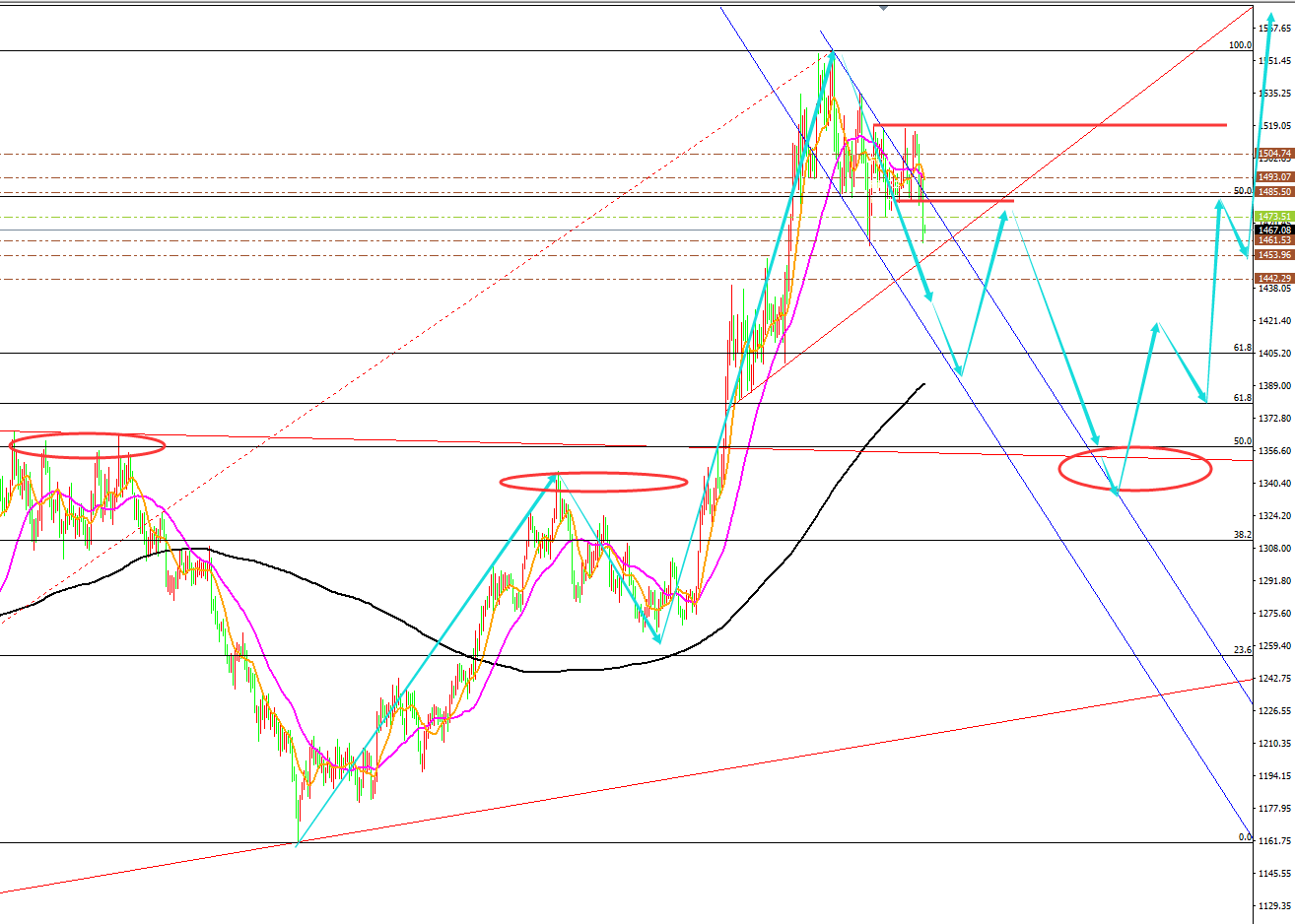Select the 1461.53 price level label

[x=1274, y=240]
